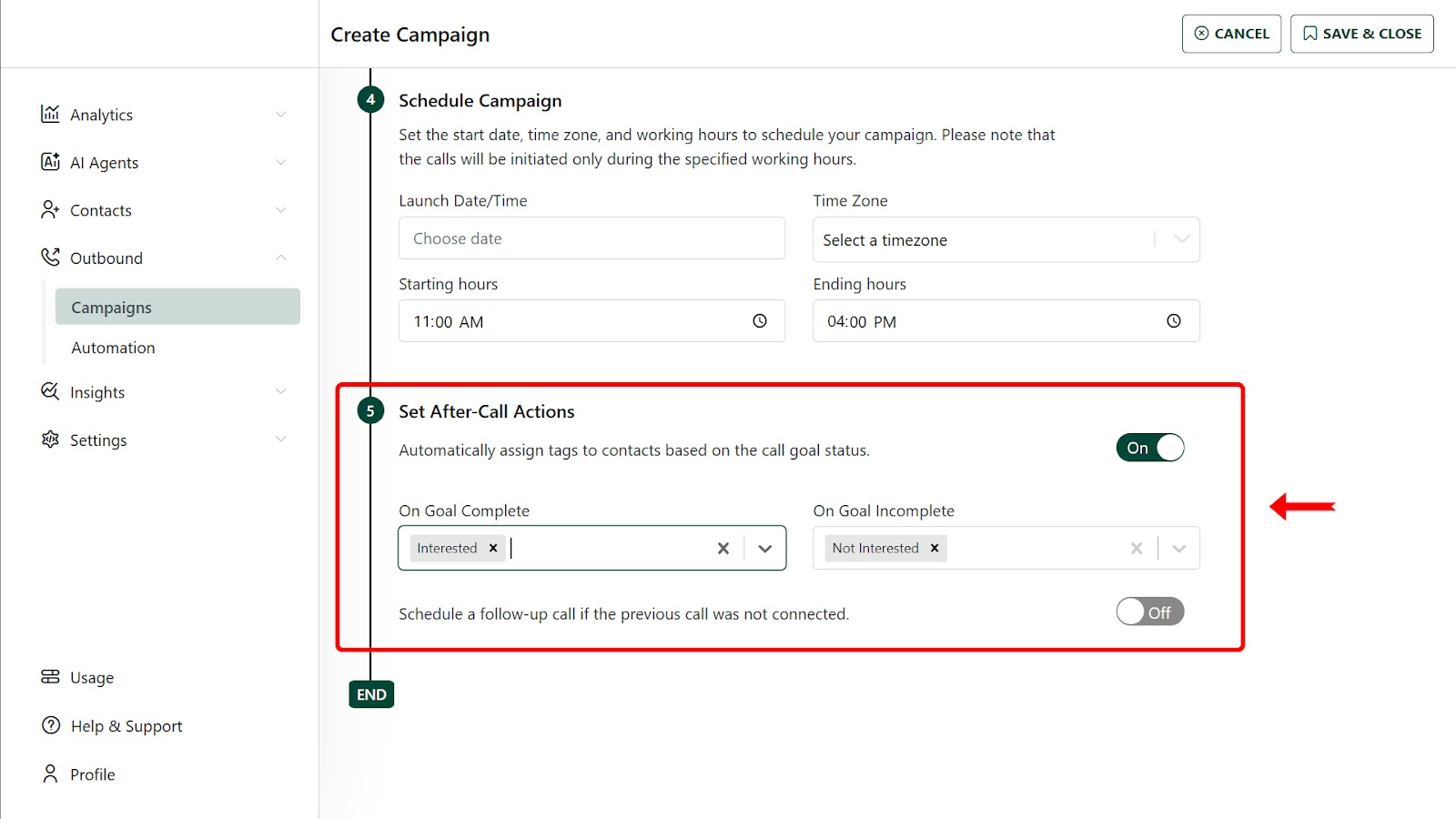This screenshot has width=1456, height=819.
Task: Click the Save & Close button
Action: pos(1361,34)
